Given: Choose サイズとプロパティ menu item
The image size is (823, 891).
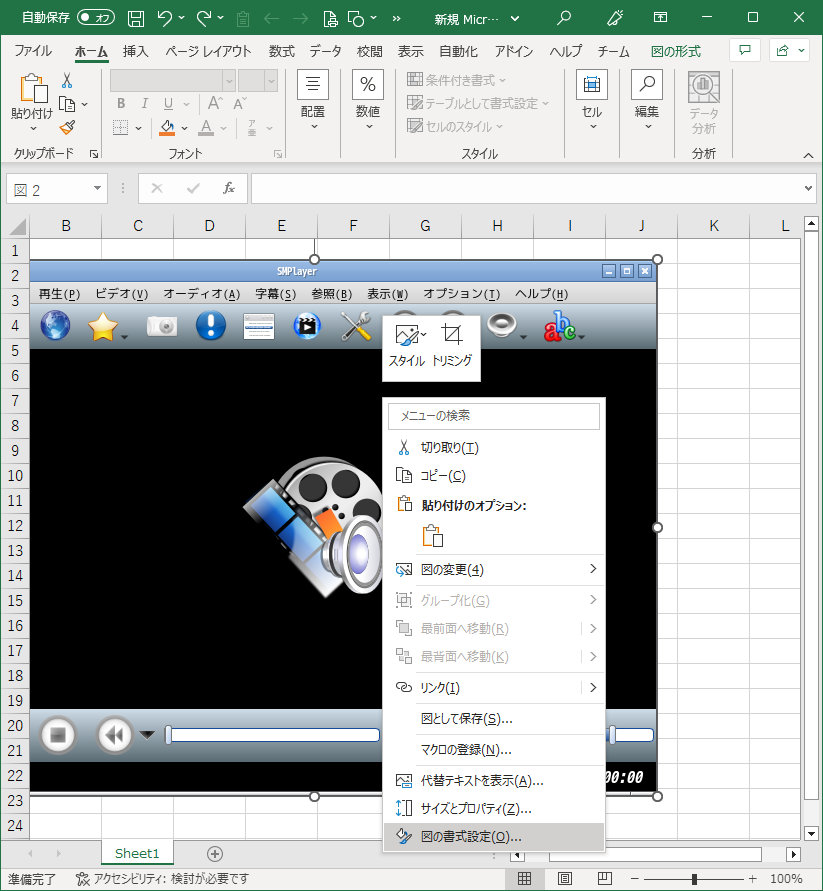Looking at the screenshot, I should (493, 809).
